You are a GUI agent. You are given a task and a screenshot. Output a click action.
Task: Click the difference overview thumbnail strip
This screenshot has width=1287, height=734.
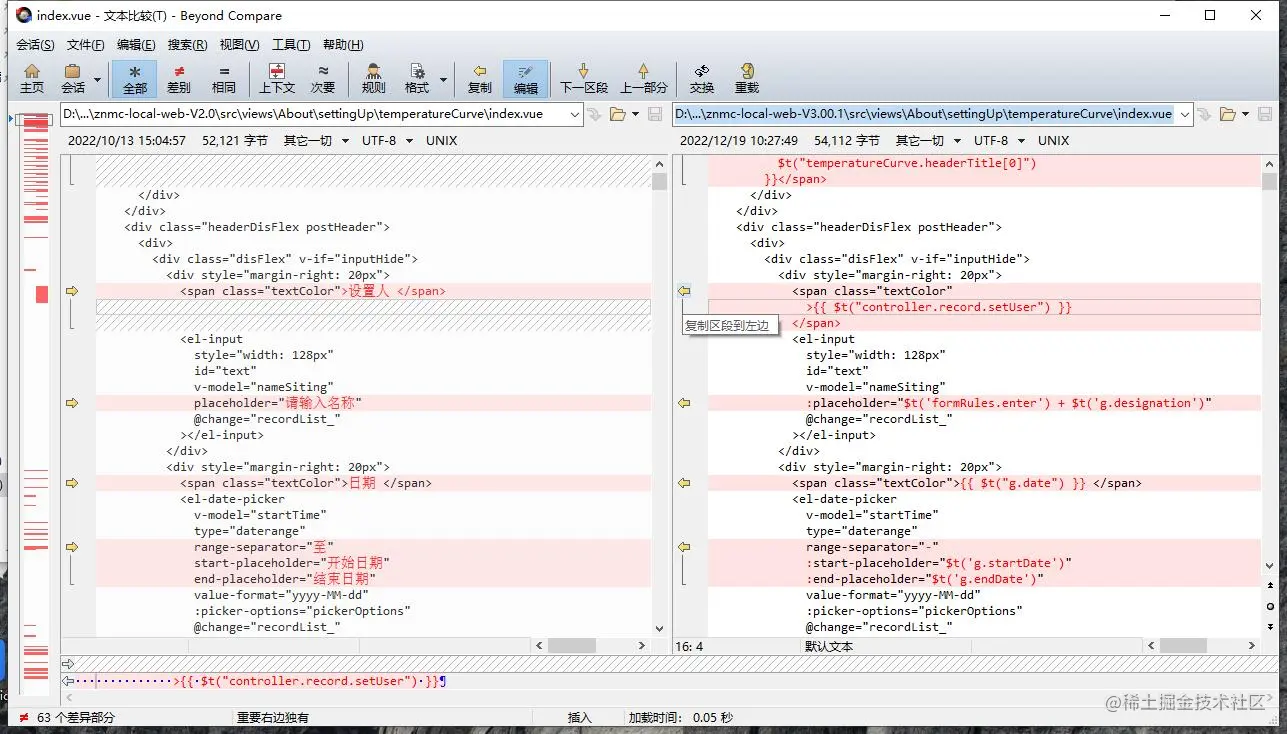tap(36, 404)
